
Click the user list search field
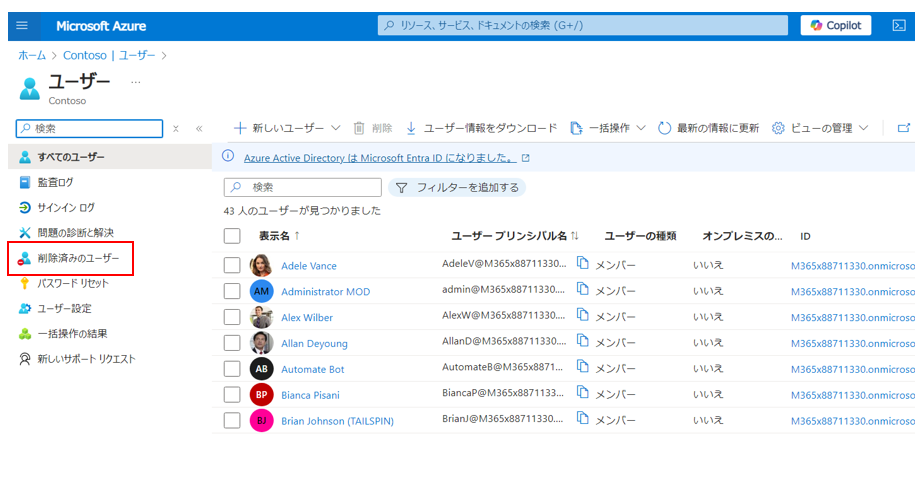[302, 187]
